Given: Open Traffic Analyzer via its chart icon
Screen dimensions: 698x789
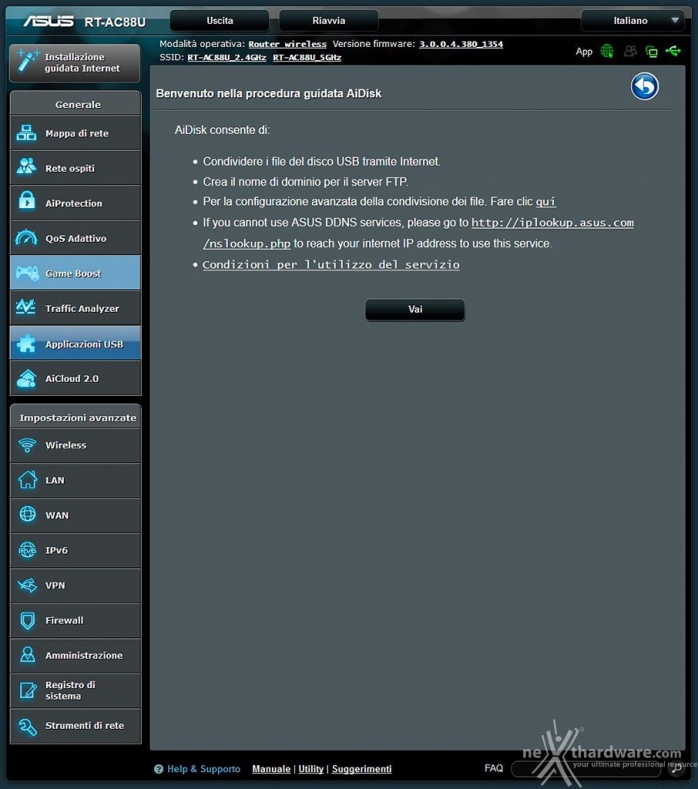Looking at the screenshot, I should [26, 307].
